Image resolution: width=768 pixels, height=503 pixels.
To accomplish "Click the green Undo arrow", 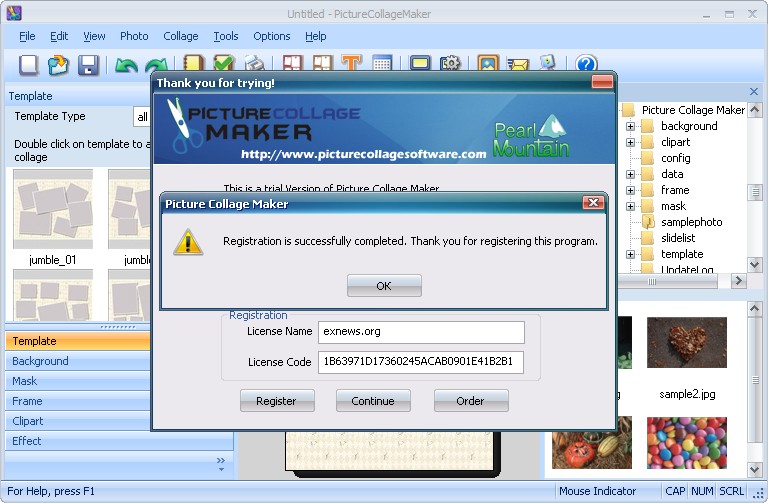I will (126, 66).
